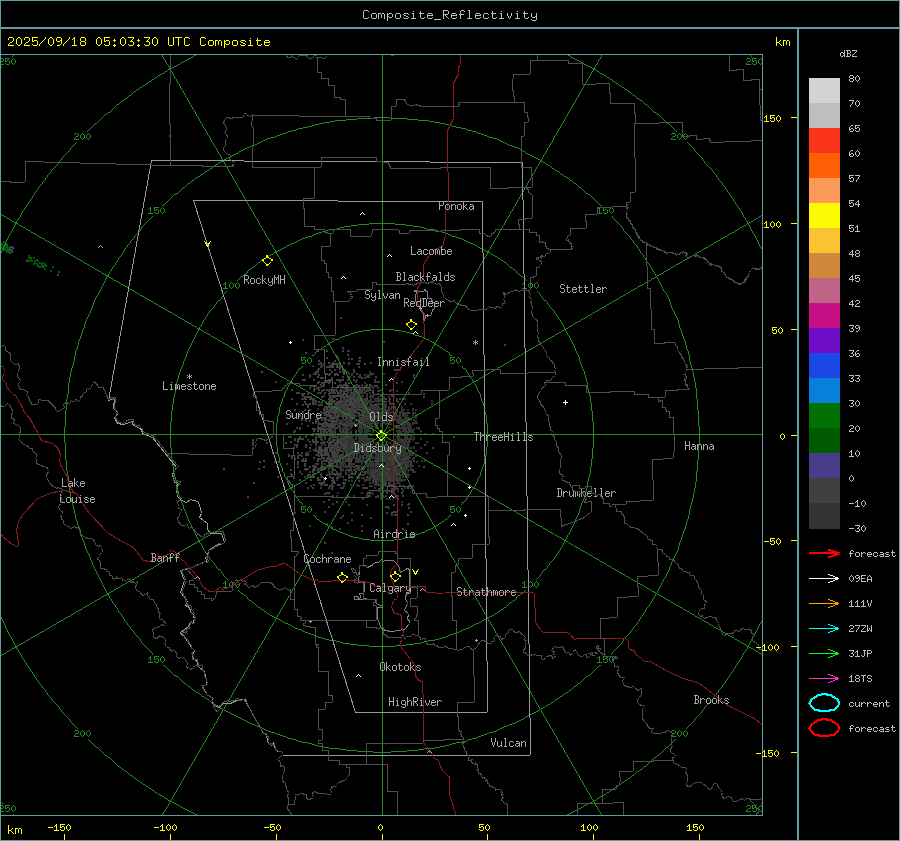Click the red forecast ellipse icon

(x=824, y=728)
